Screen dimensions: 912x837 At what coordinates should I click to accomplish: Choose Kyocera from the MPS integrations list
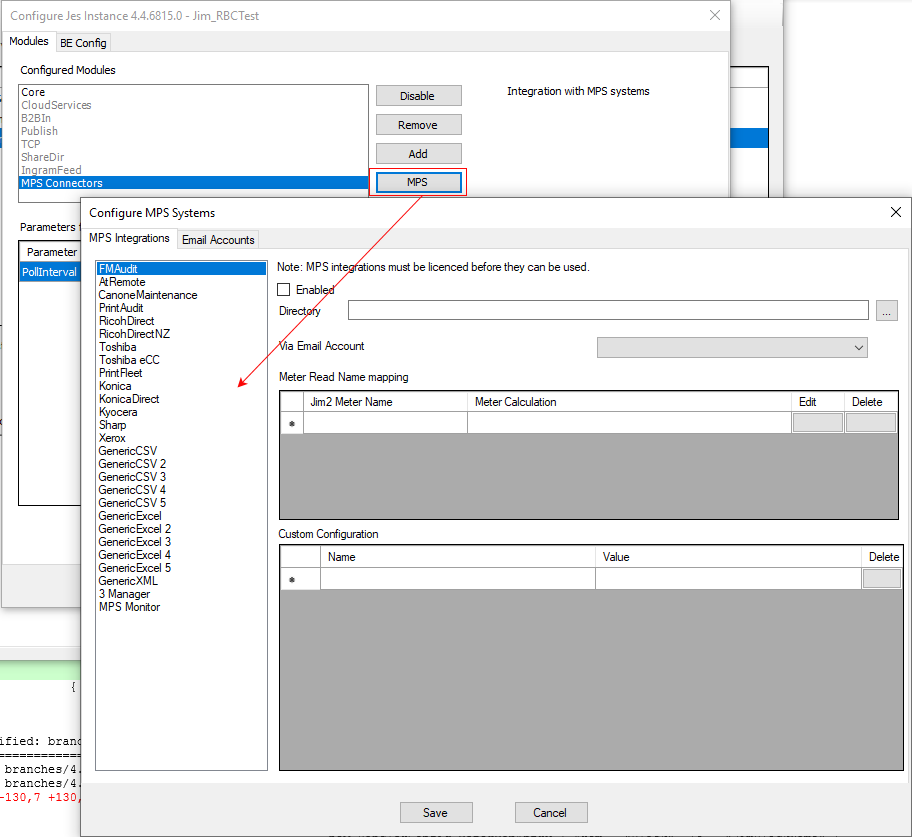pyautogui.click(x=118, y=412)
